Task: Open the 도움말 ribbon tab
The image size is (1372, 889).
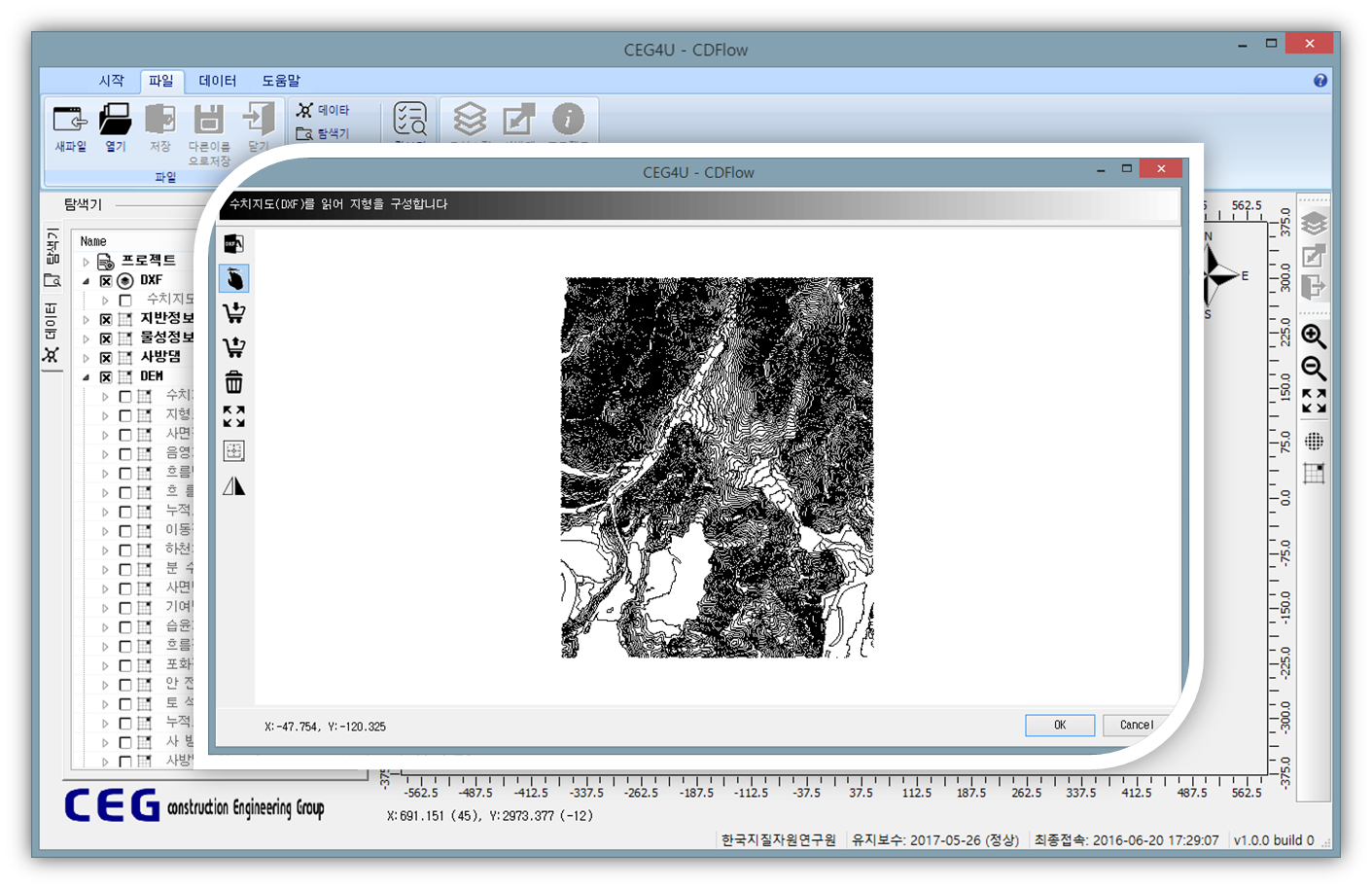Action: pyautogui.click(x=281, y=81)
